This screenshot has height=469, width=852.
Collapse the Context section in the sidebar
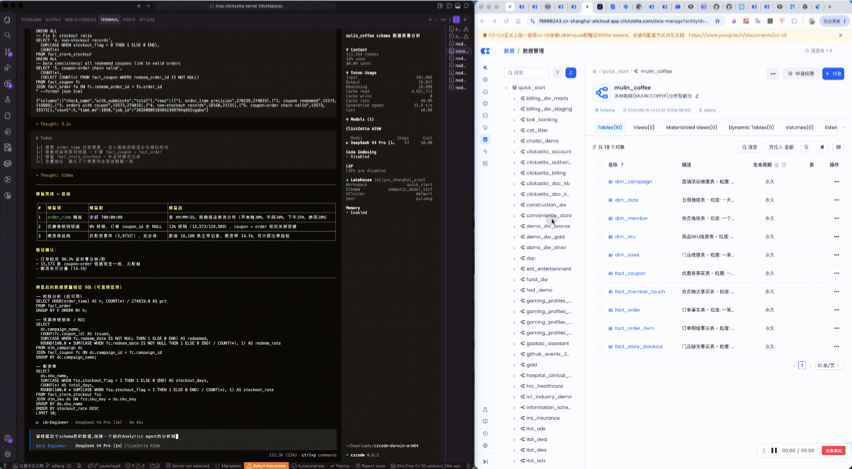pyautogui.click(x=357, y=49)
